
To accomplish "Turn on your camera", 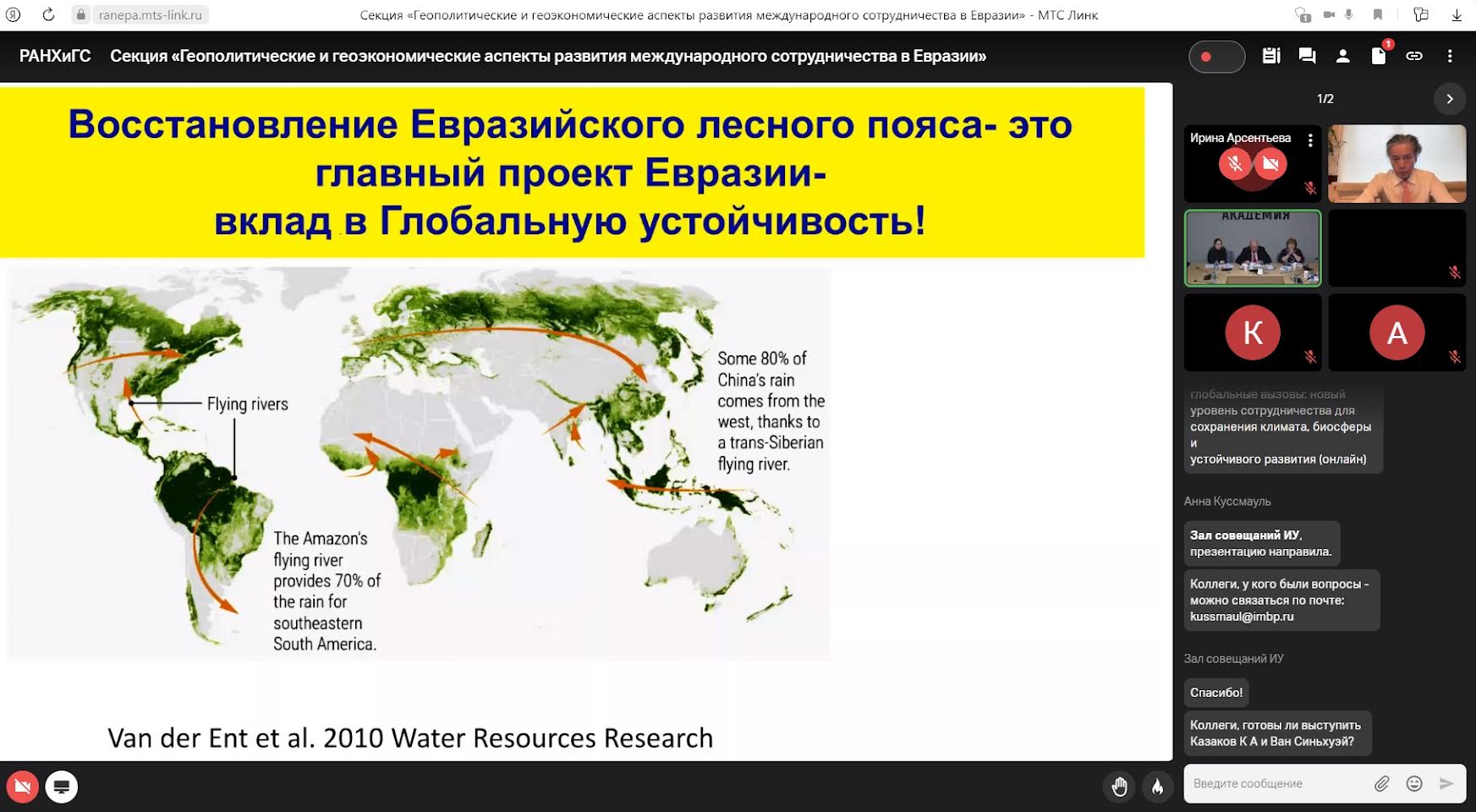I will (x=23, y=787).
